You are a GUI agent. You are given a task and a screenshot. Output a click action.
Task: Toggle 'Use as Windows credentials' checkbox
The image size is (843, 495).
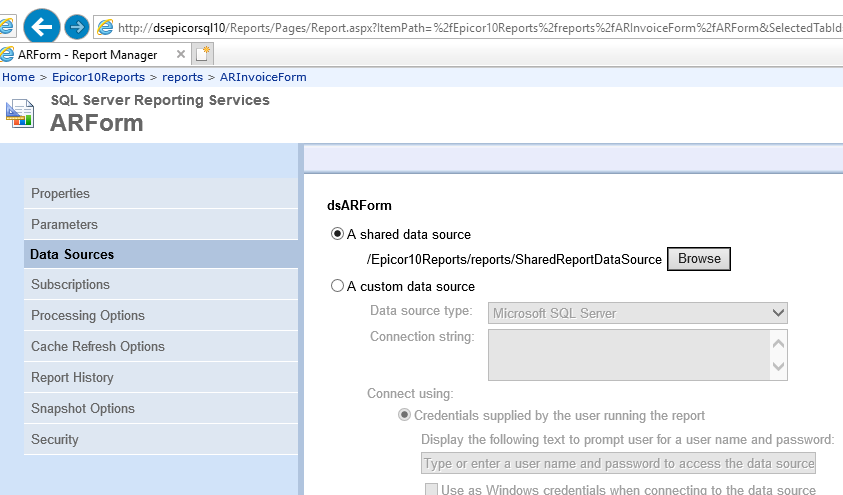coord(431,490)
